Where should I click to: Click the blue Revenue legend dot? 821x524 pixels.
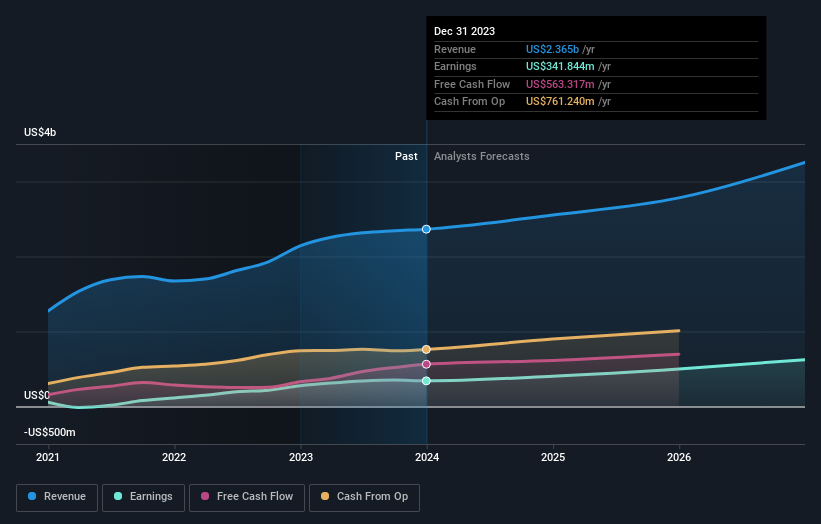(x=32, y=496)
